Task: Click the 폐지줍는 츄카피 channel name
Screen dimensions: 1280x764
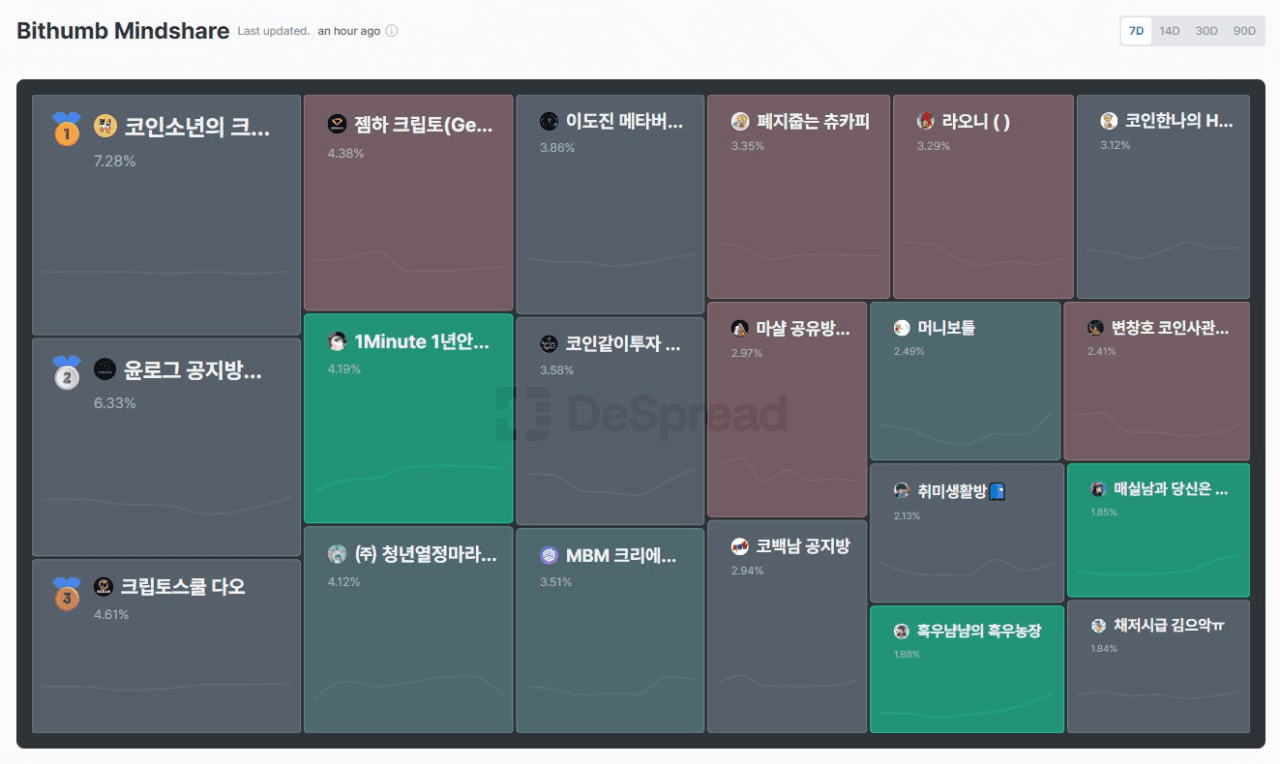Action: click(x=813, y=122)
